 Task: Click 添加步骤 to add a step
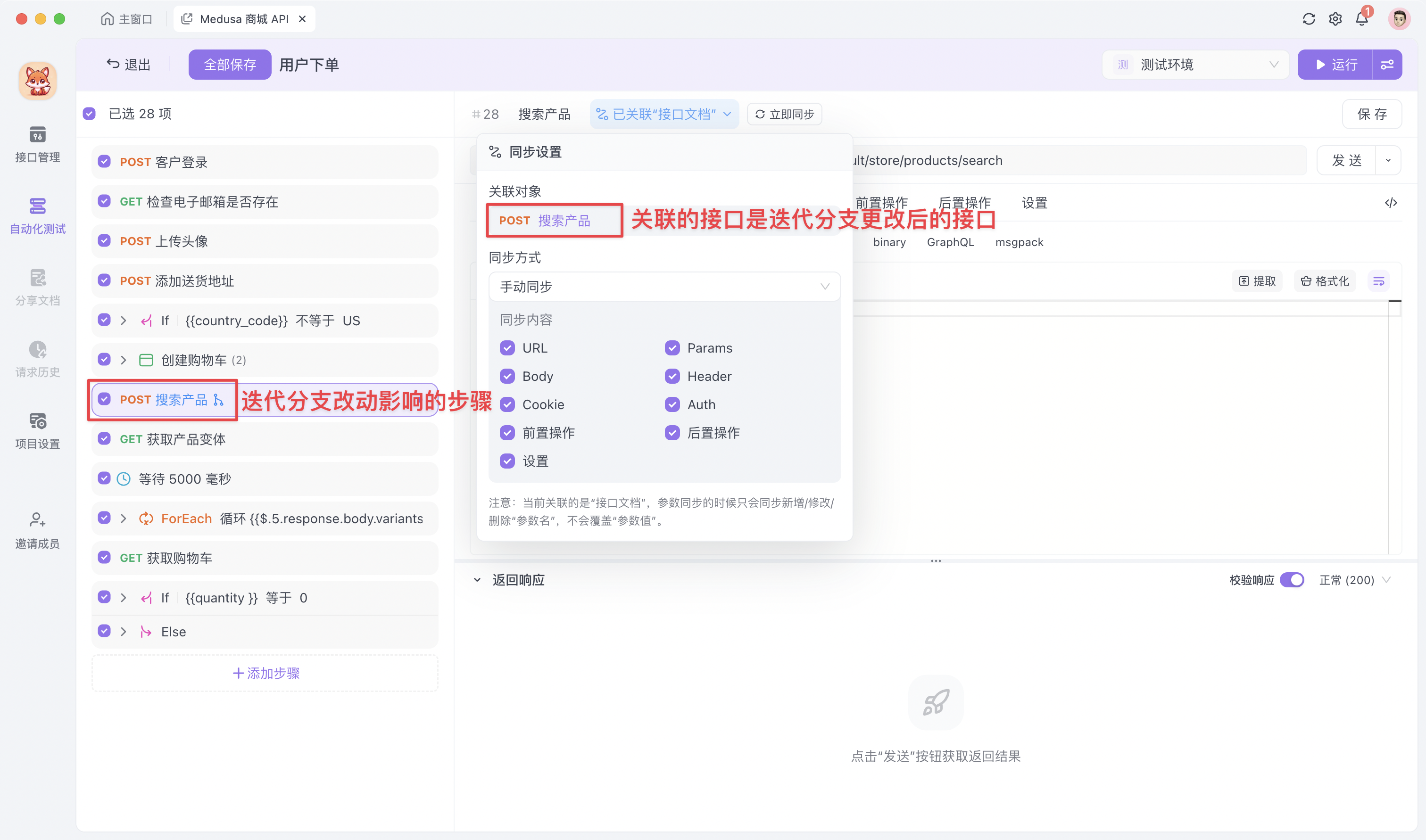pyautogui.click(x=265, y=673)
